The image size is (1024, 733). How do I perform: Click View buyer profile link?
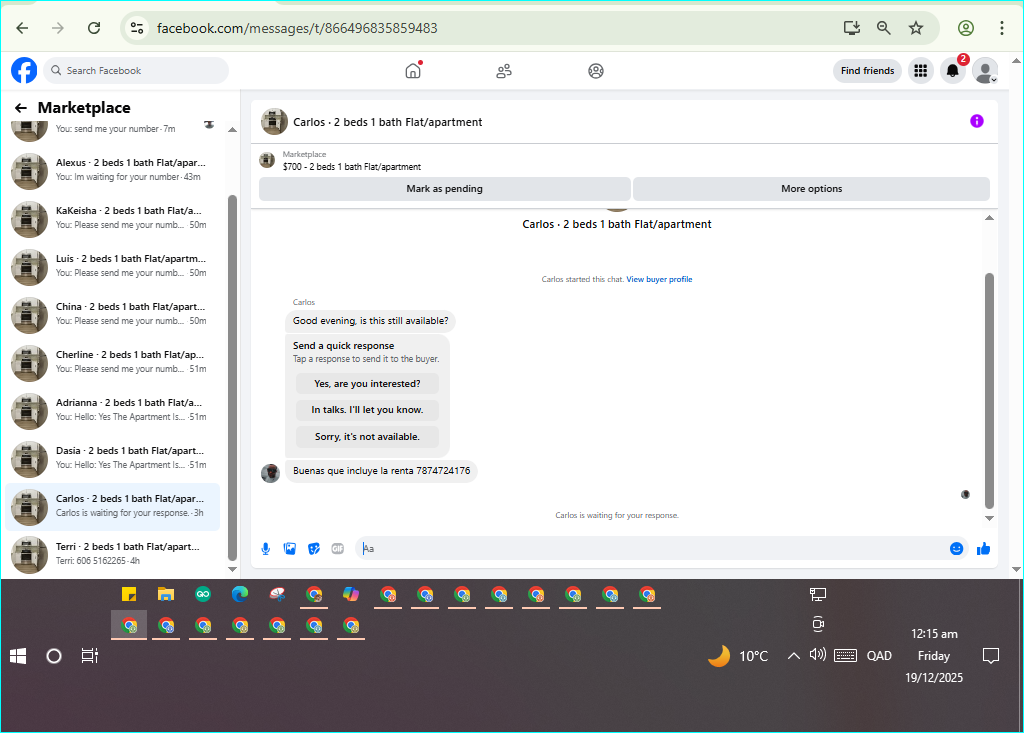click(x=659, y=279)
